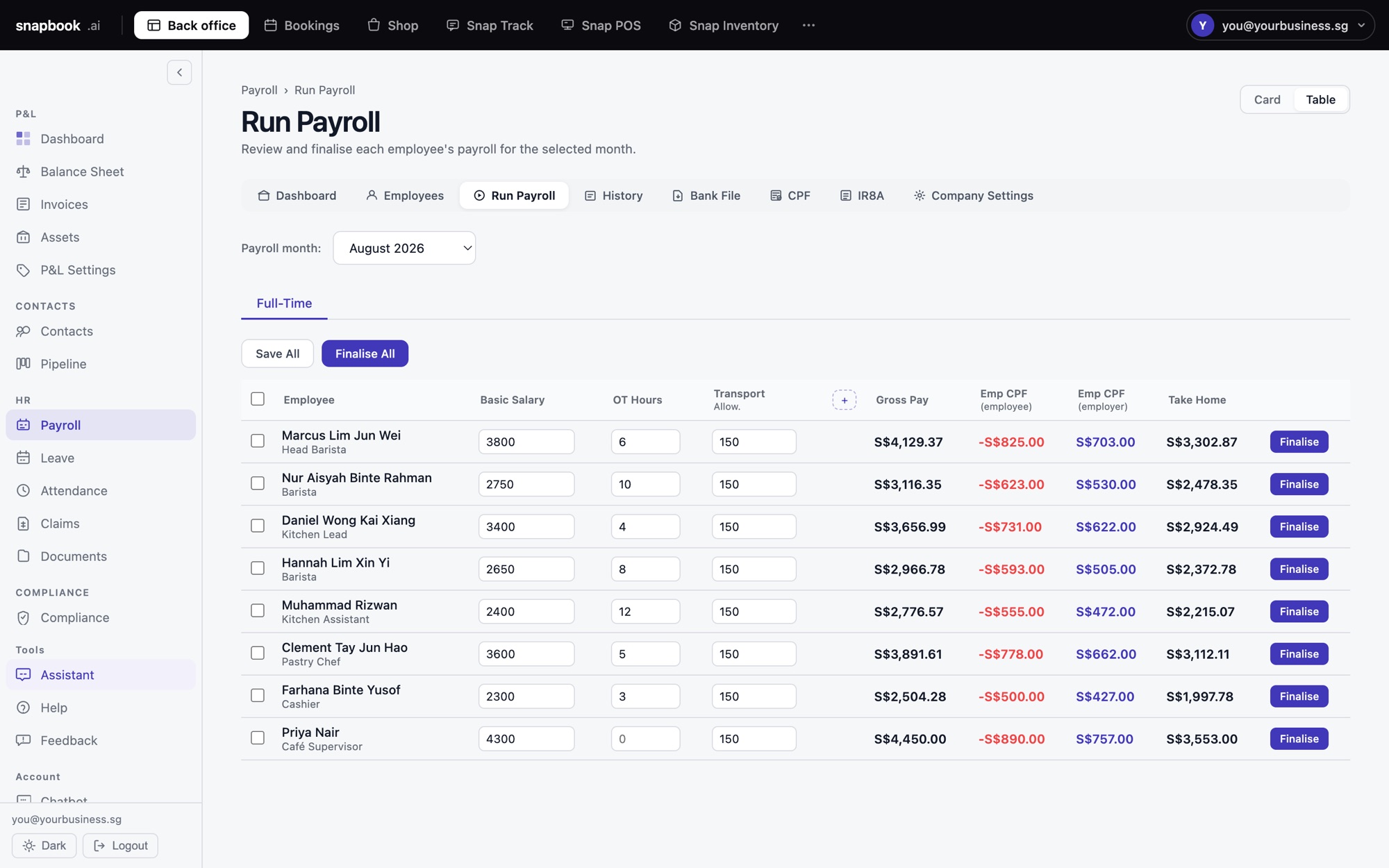Open the CPF tab
Viewport: 1389px width, 868px height.
pyautogui.click(x=790, y=195)
